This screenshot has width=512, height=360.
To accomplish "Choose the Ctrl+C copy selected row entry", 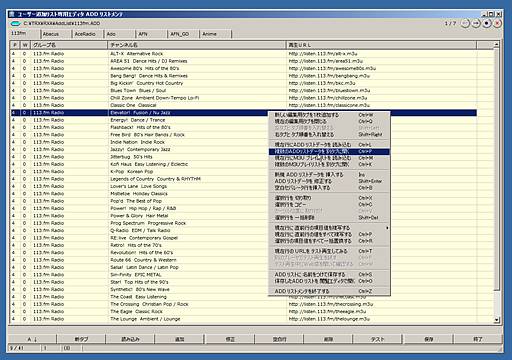I will pyautogui.click(x=329, y=205).
